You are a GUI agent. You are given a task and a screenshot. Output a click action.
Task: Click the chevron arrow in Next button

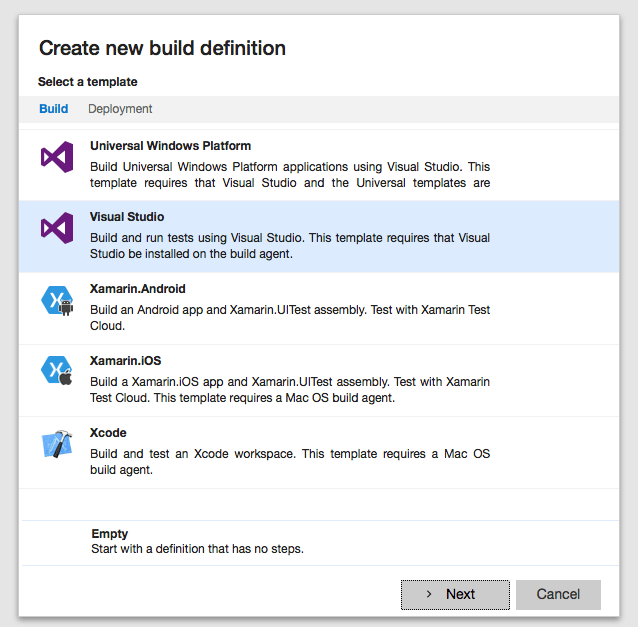429,594
